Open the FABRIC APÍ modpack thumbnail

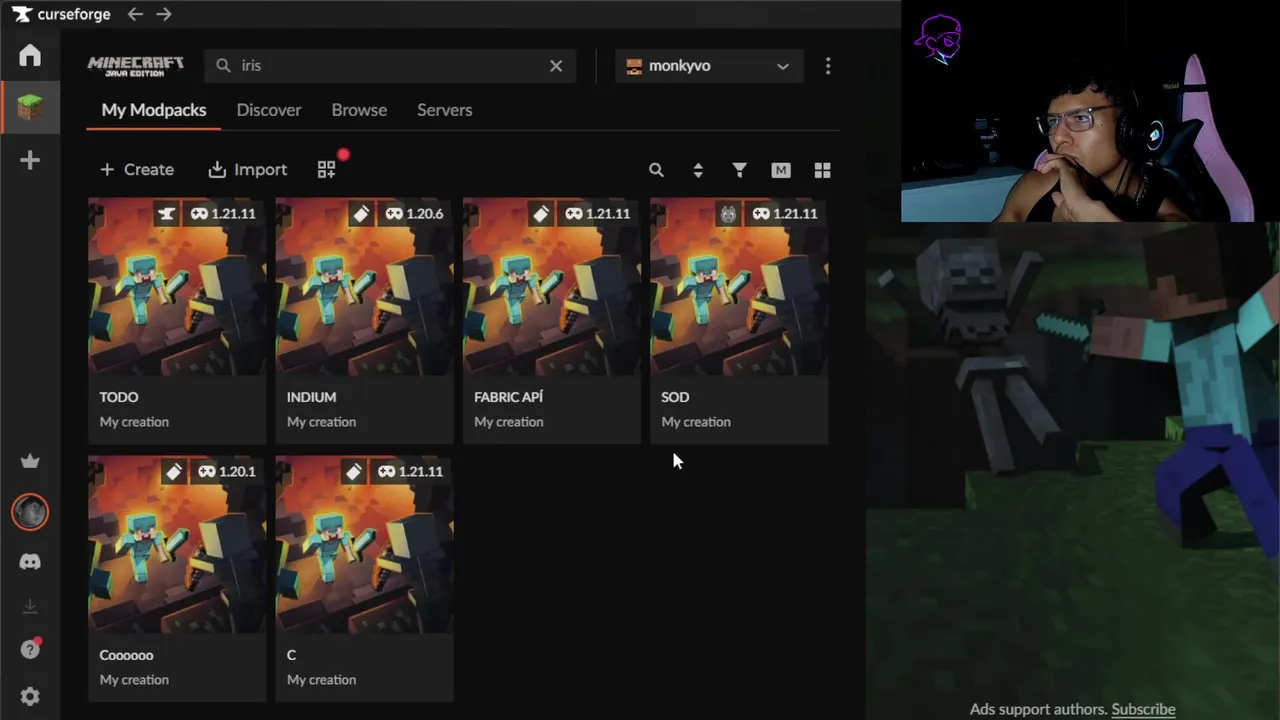pyautogui.click(x=551, y=287)
